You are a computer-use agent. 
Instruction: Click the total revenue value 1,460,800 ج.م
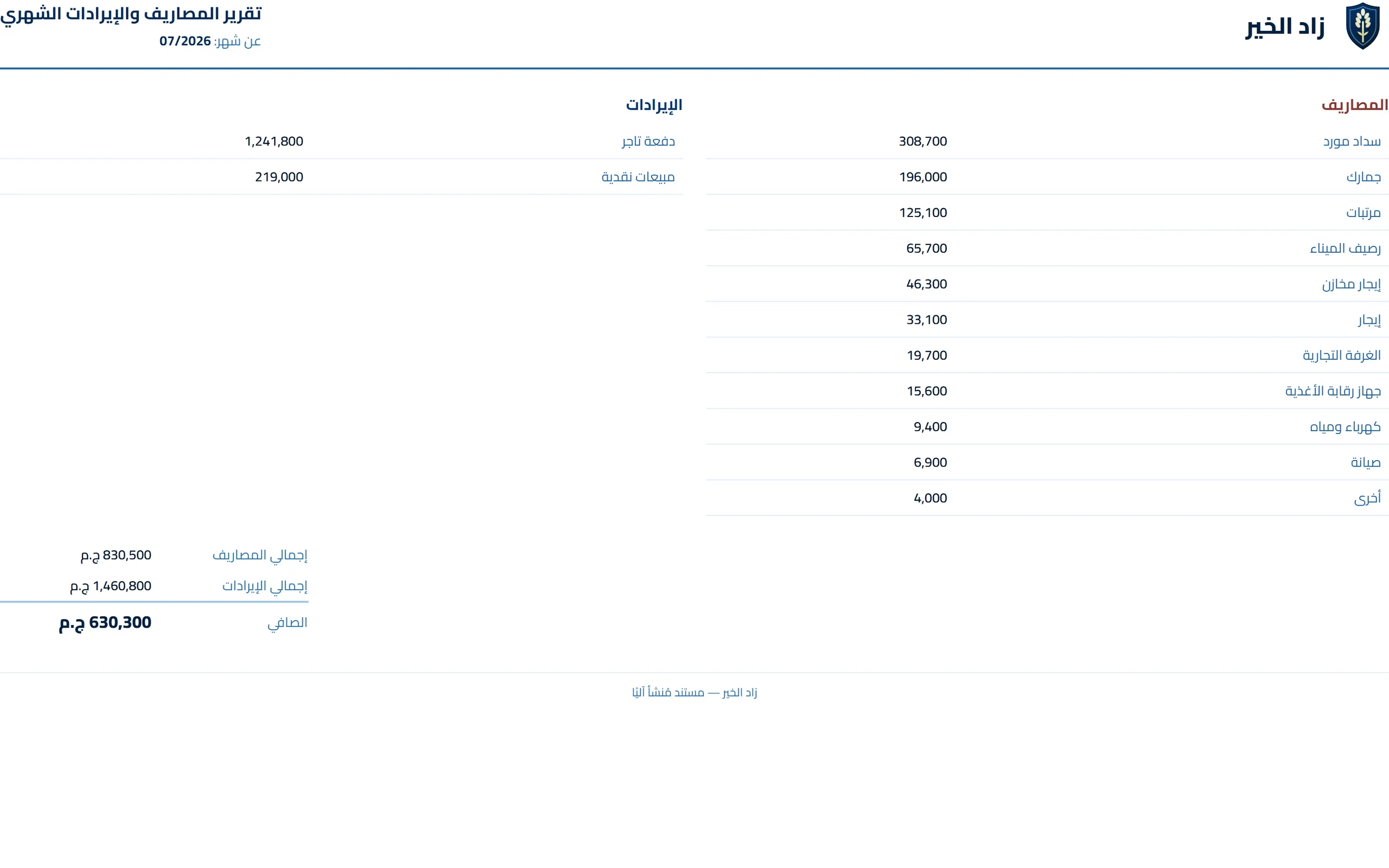tap(111, 586)
